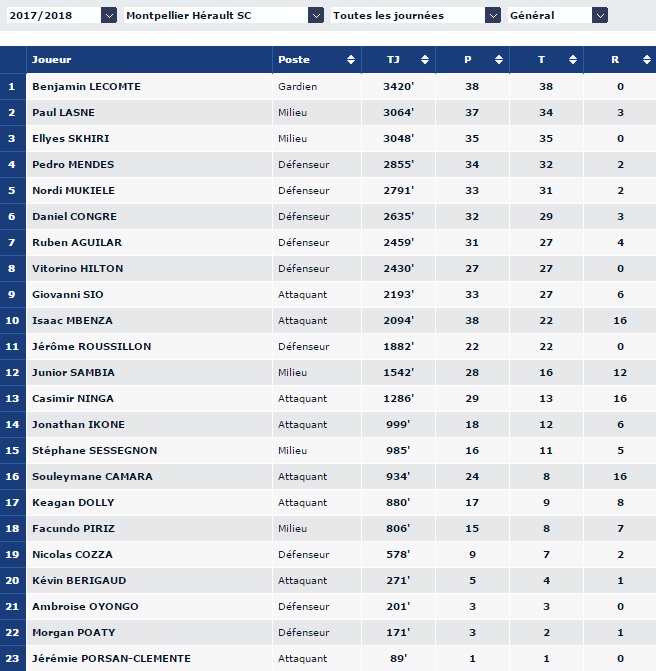Screen dimensions: 656x671
Task: Sort table by Poste column arrows
Action: [x=351, y=59]
